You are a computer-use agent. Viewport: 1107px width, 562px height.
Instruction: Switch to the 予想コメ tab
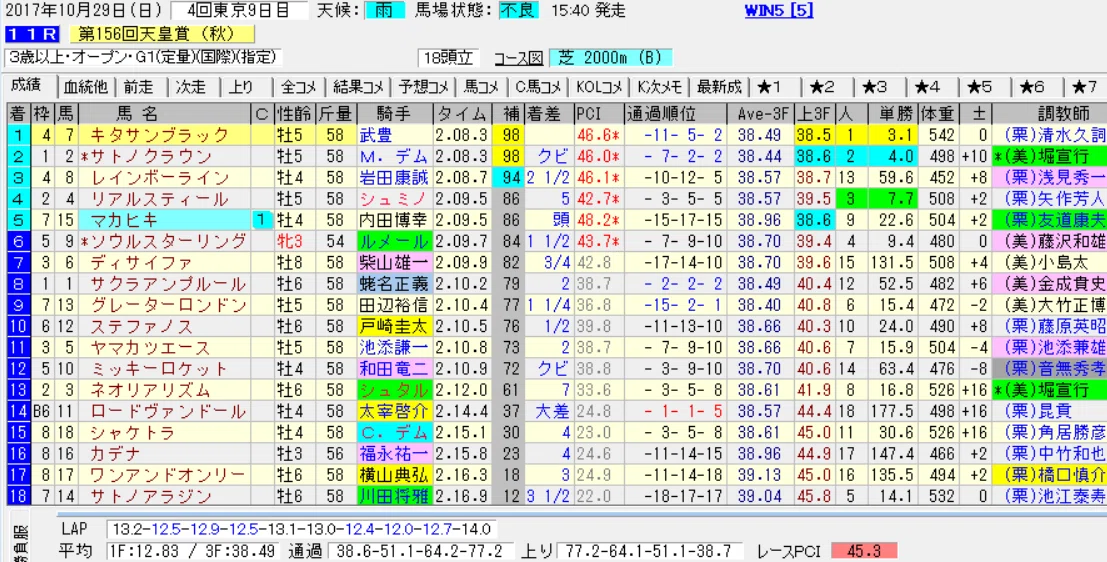coord(424,88)
